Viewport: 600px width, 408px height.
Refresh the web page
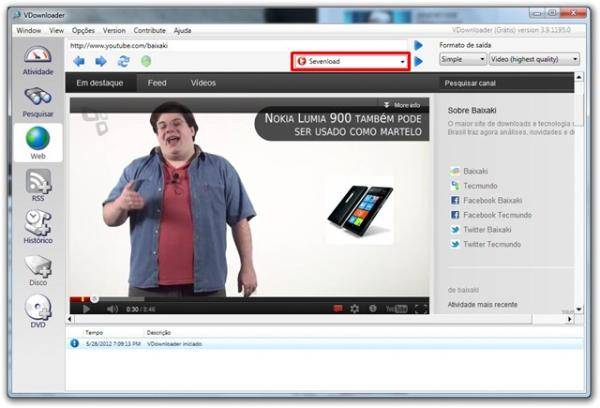pyautogui.click(x=123, y=61)
